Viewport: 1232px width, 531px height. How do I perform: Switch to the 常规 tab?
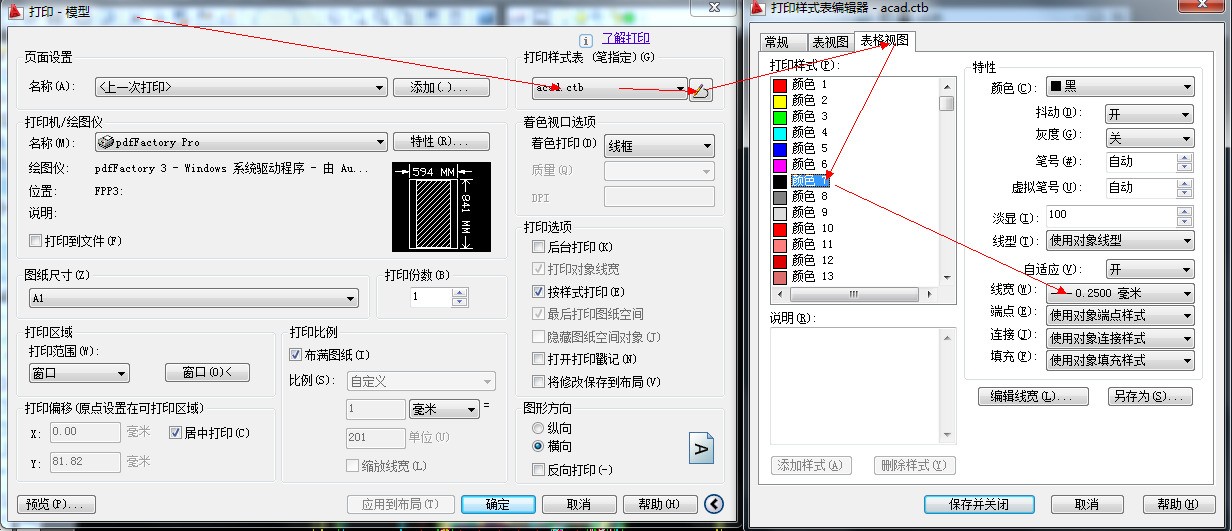coord(777,41)
